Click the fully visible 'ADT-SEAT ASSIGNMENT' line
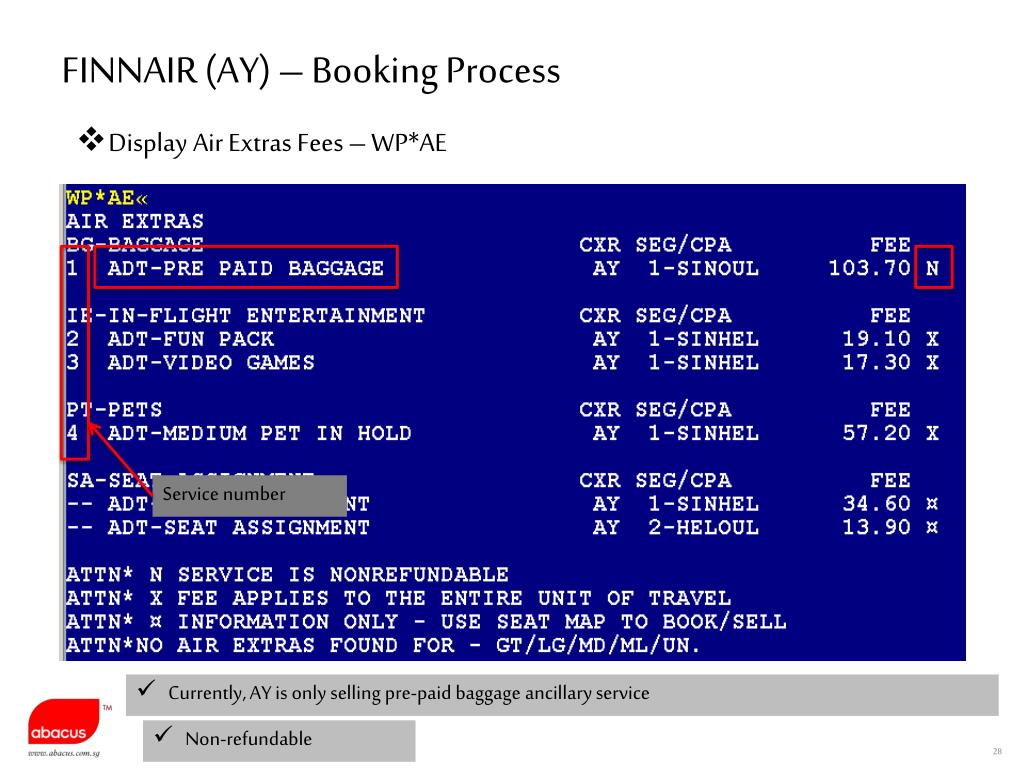This screenshot has height=768, width=1024. [x=238, y=527]
